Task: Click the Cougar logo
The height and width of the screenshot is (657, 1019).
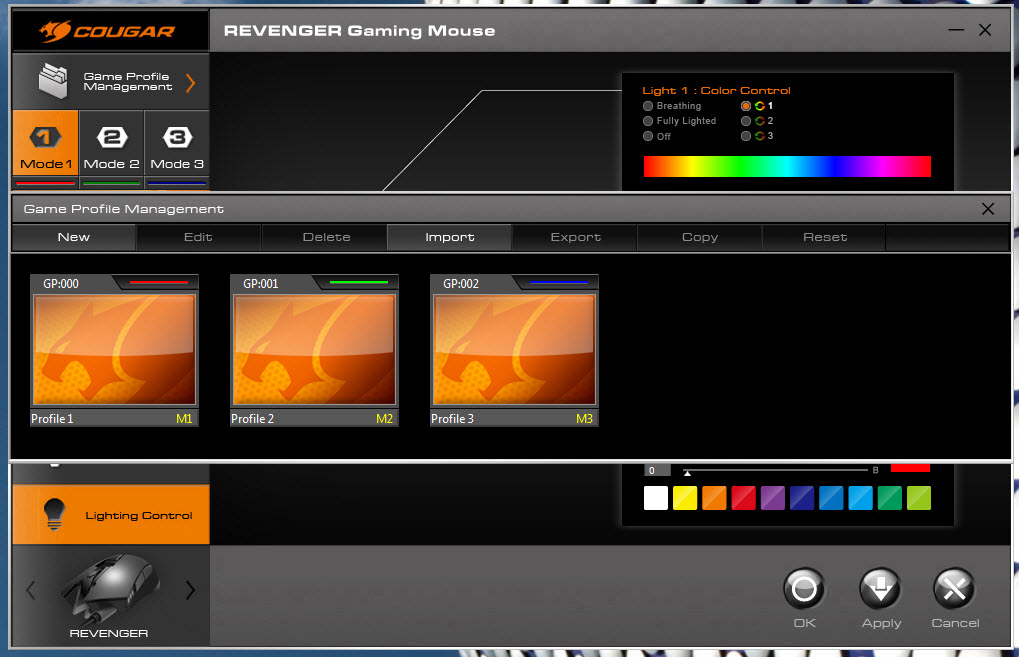Action: point(107,31)
